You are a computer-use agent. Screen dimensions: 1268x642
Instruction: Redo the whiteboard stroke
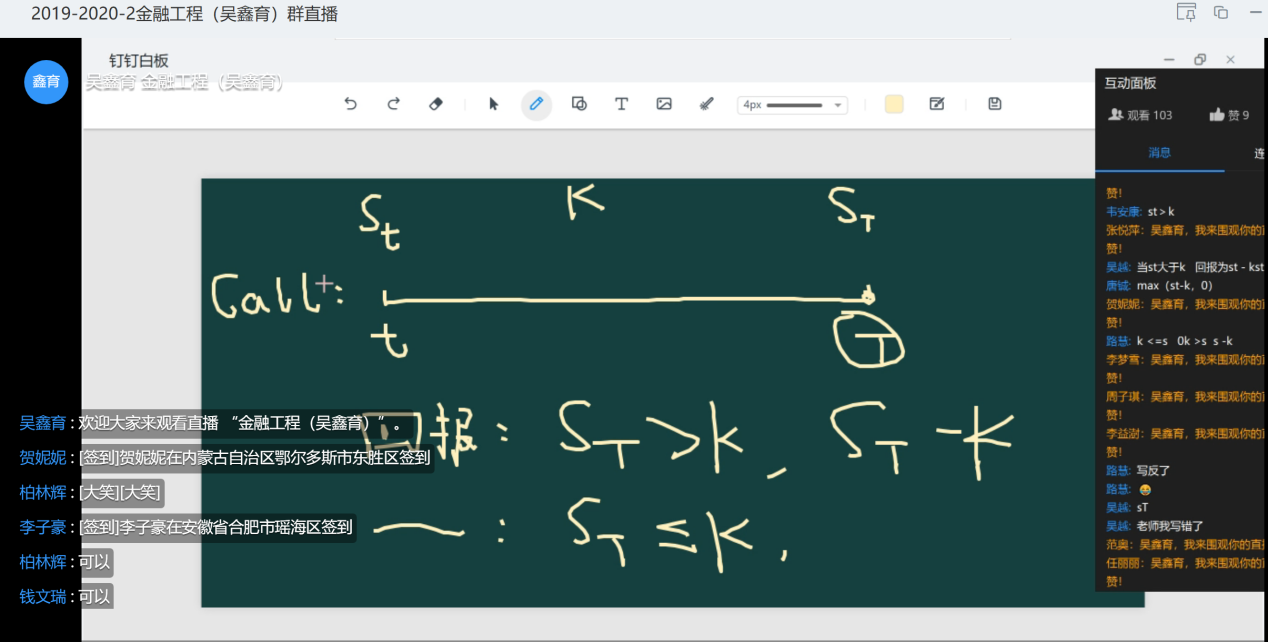393,104
